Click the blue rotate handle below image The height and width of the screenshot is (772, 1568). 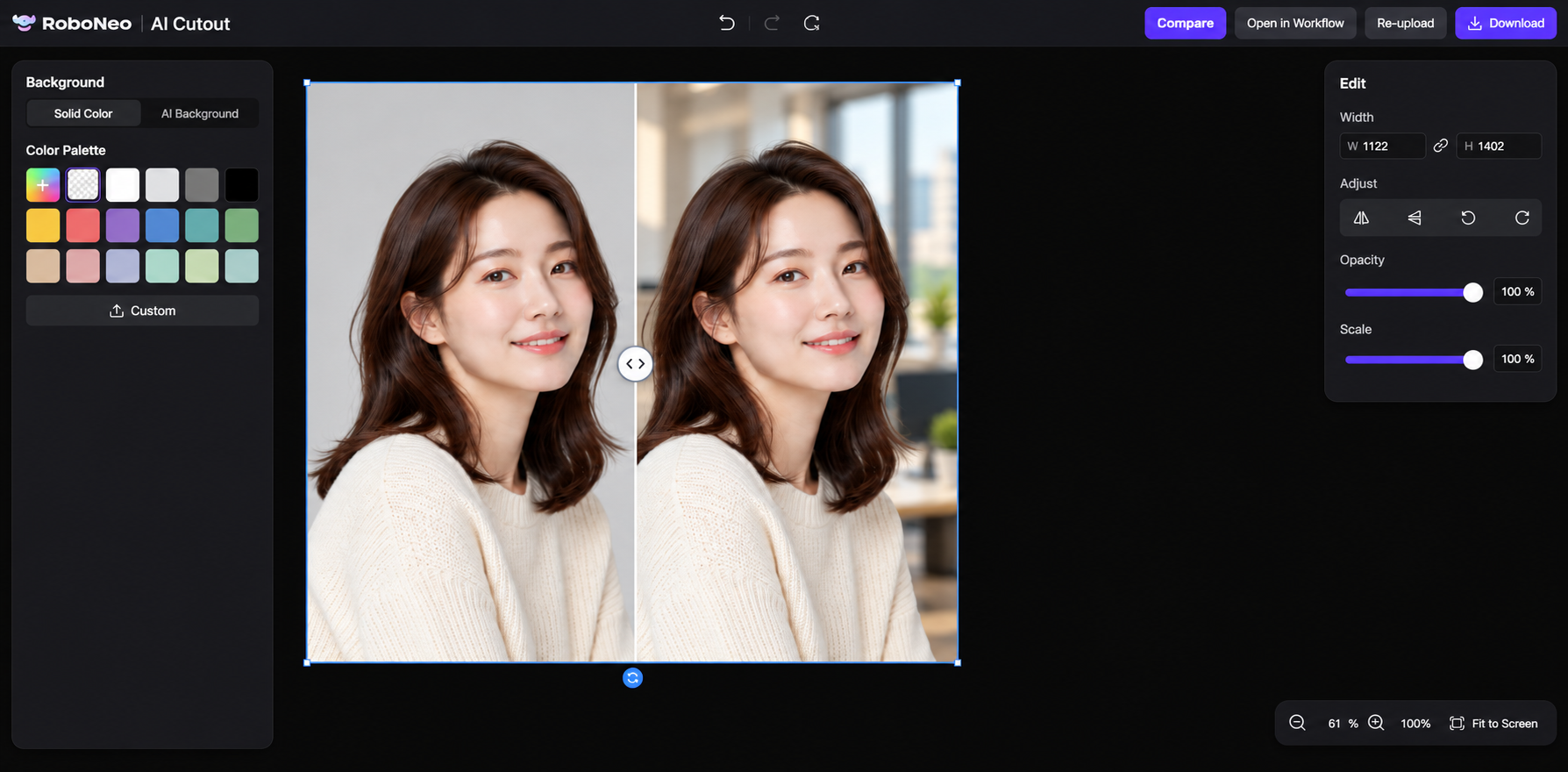pos(632,678)
